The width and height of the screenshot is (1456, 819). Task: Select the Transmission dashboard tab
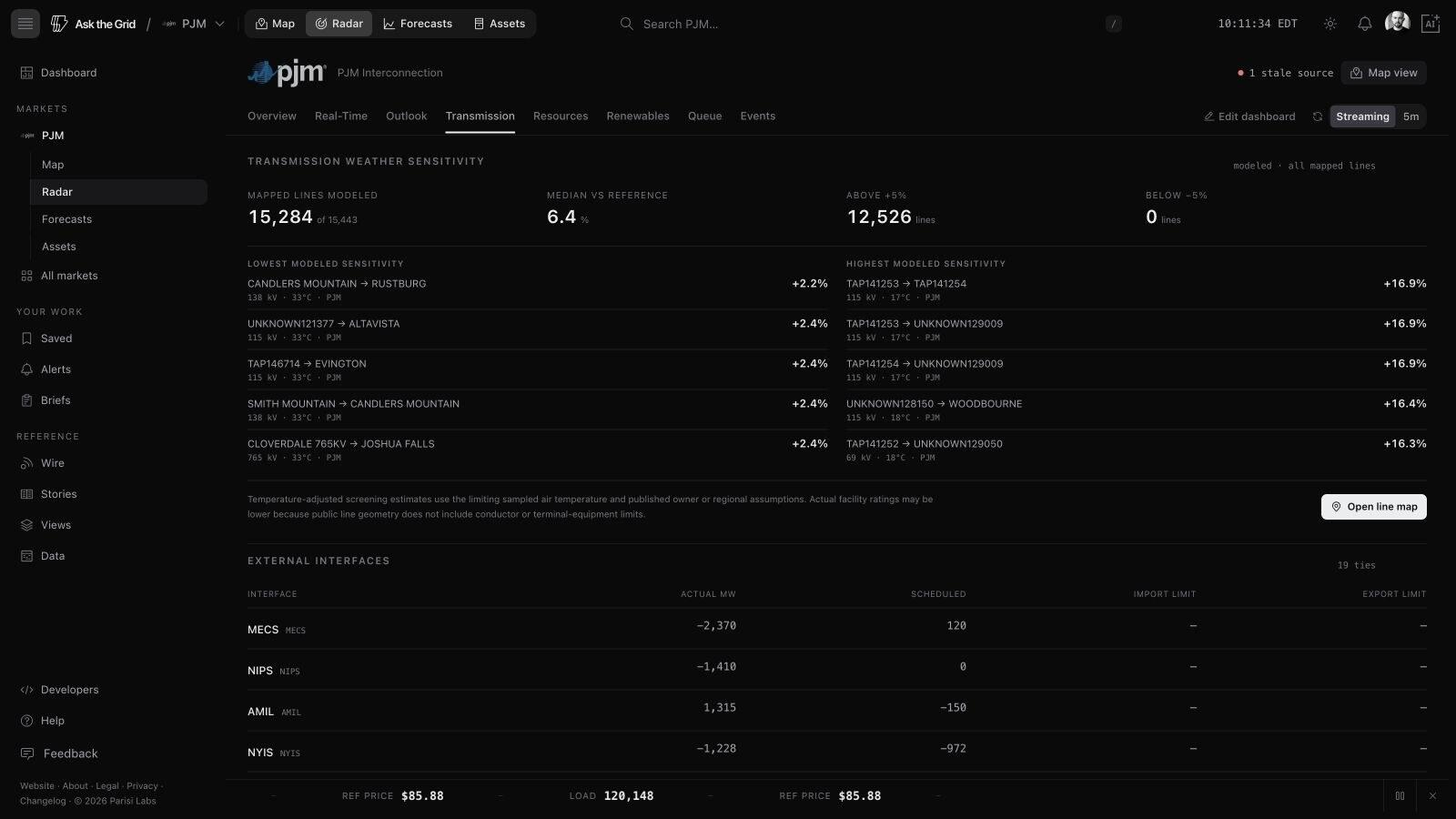(x=480, y=116)
